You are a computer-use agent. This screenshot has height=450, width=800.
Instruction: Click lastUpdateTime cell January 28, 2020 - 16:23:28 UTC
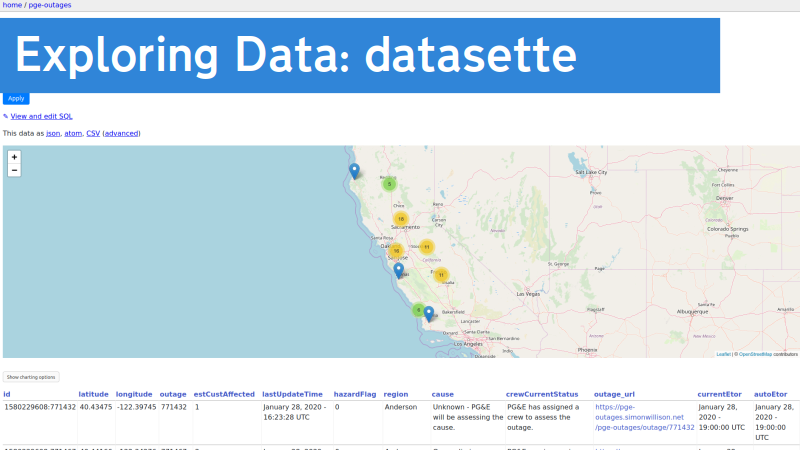click(295, 412)
